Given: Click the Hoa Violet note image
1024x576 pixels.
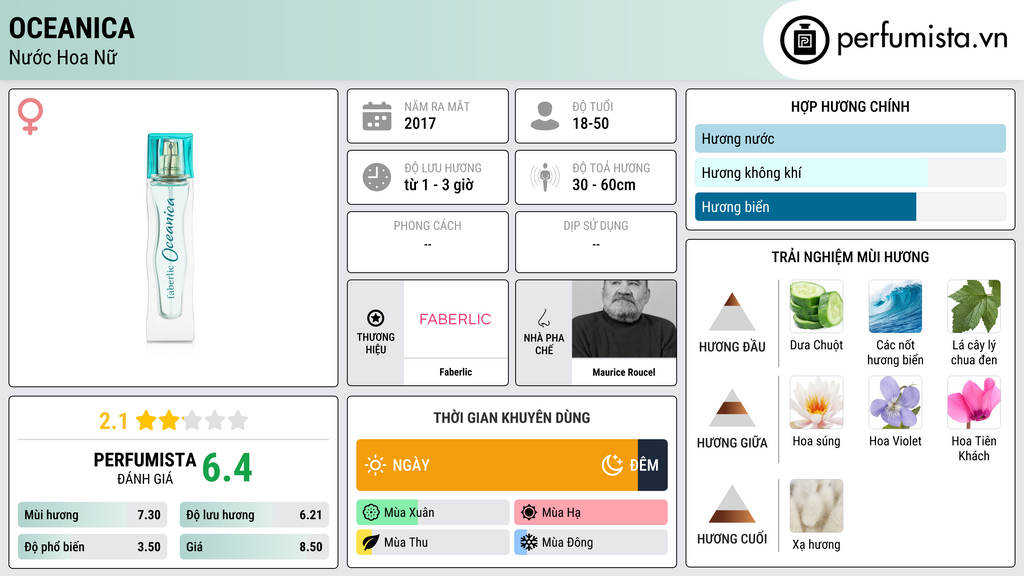Looking at the screenshot, I should [x=895, y=402].
